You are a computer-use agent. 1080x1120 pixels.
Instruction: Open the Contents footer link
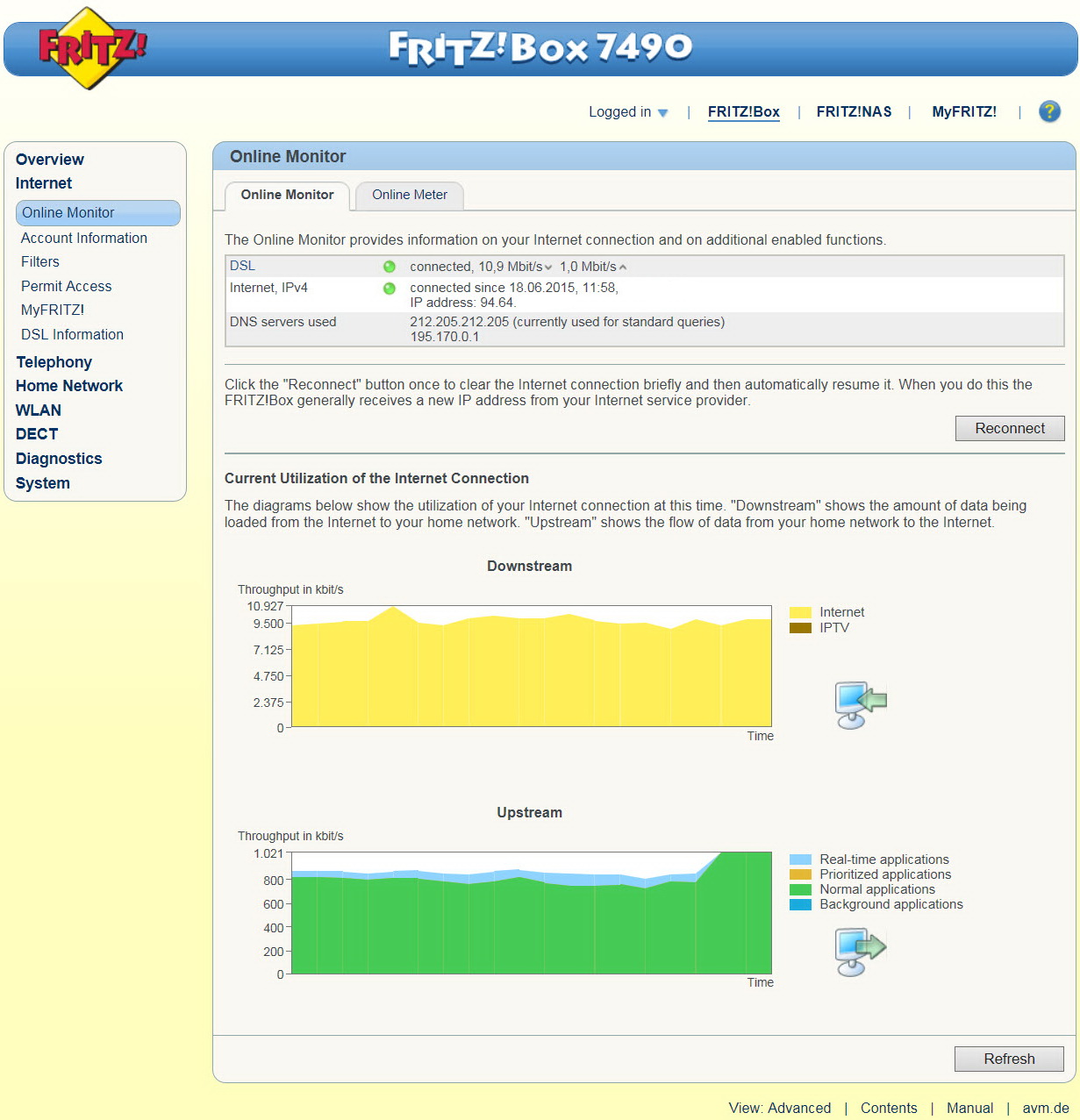coord(889,1108)
